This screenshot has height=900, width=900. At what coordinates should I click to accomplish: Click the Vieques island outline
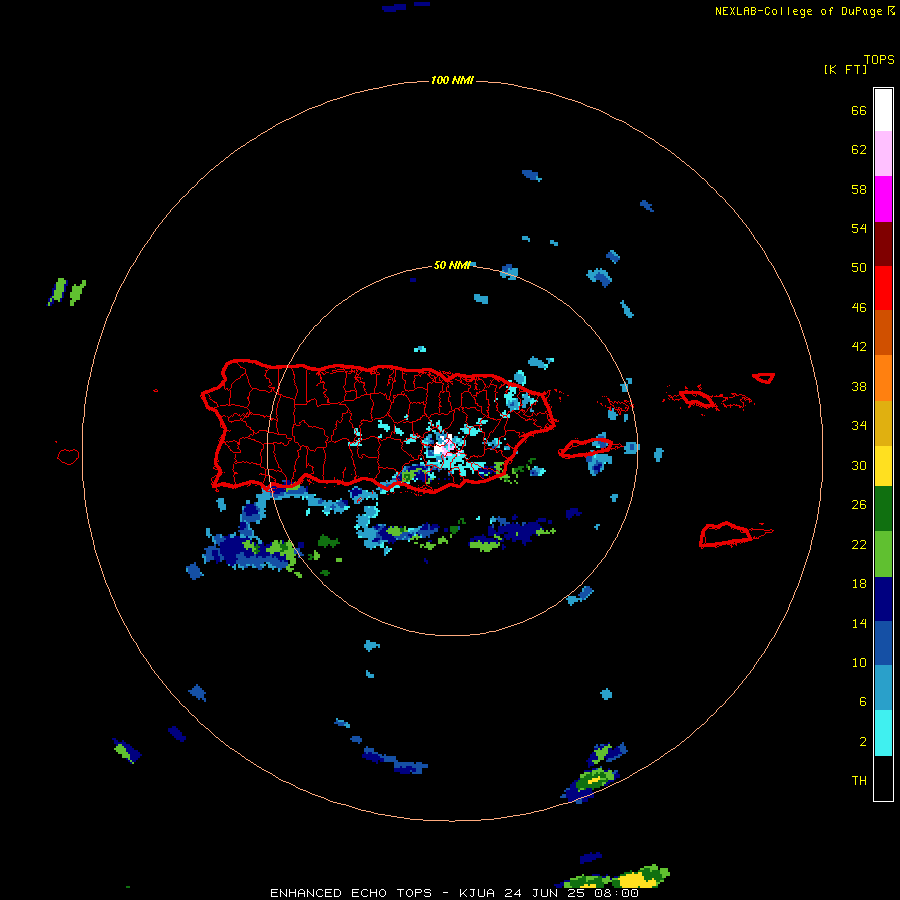click(585, 449)
